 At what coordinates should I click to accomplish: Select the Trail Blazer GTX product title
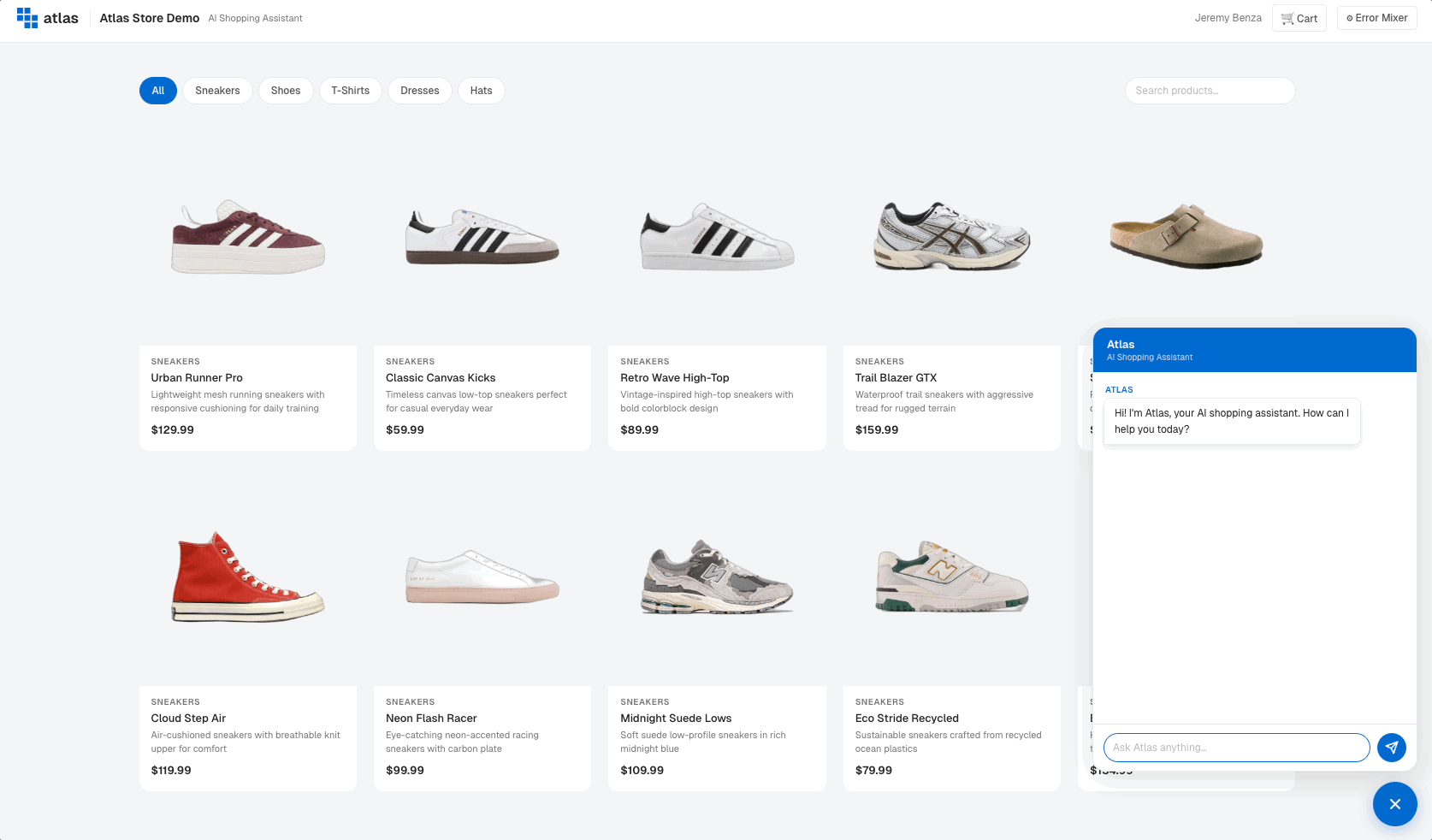[896, 378]
